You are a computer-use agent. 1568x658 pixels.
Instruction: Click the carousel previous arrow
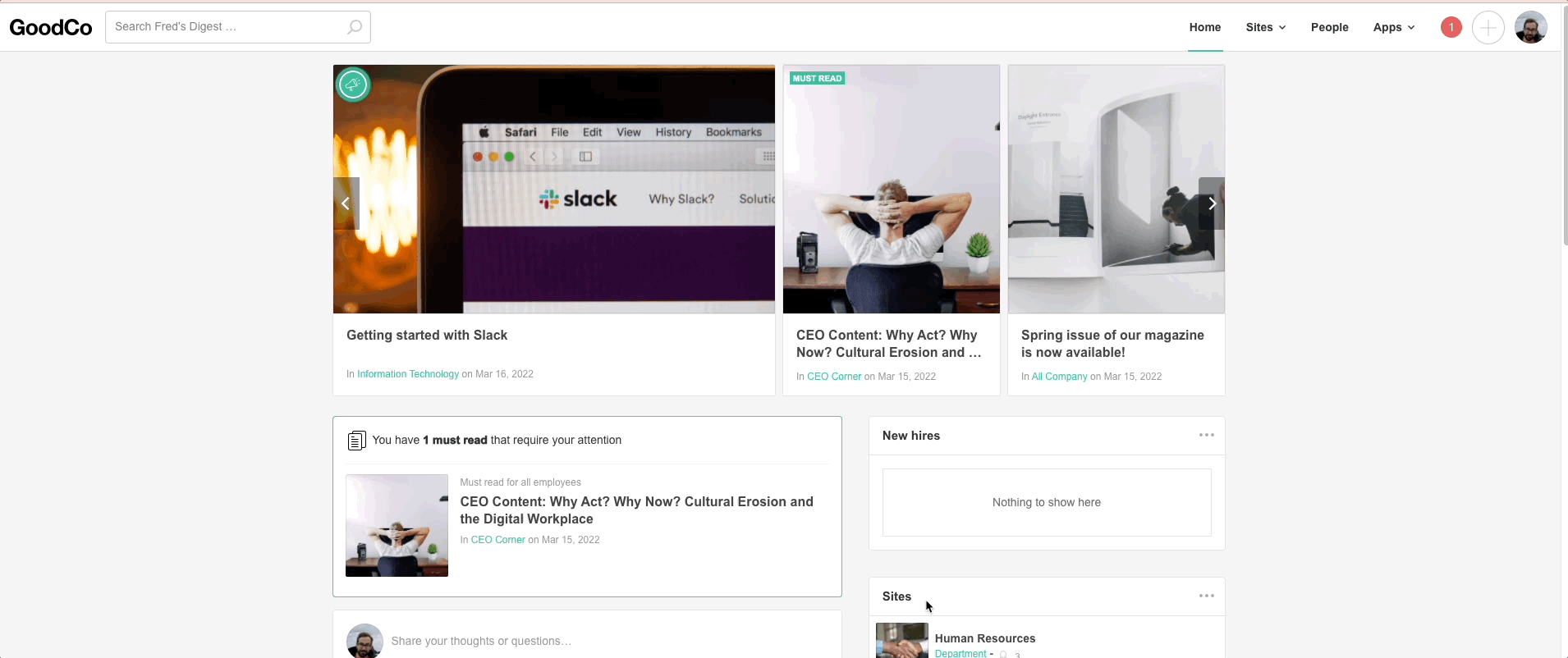pos(346,203)
